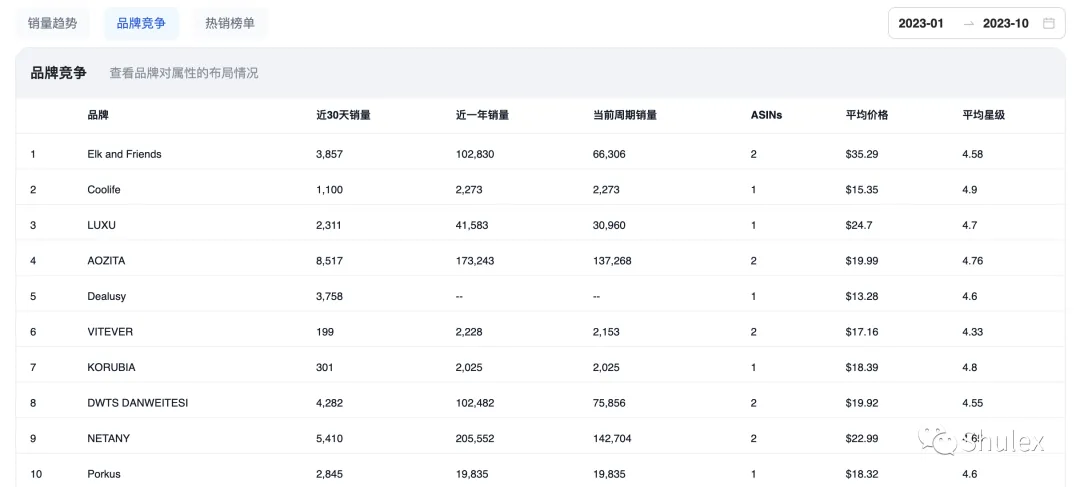Click current period sales 66,306
1080x487 pixels.
pos(609,154)
